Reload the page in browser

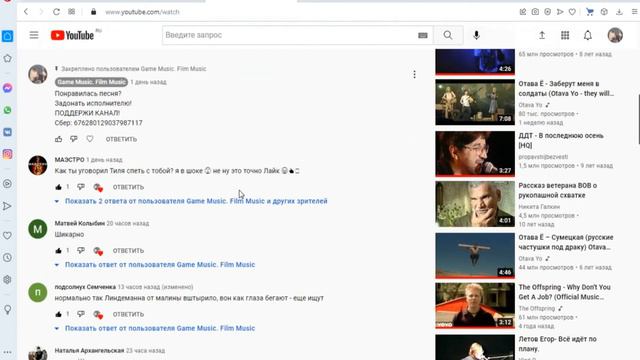56,12
